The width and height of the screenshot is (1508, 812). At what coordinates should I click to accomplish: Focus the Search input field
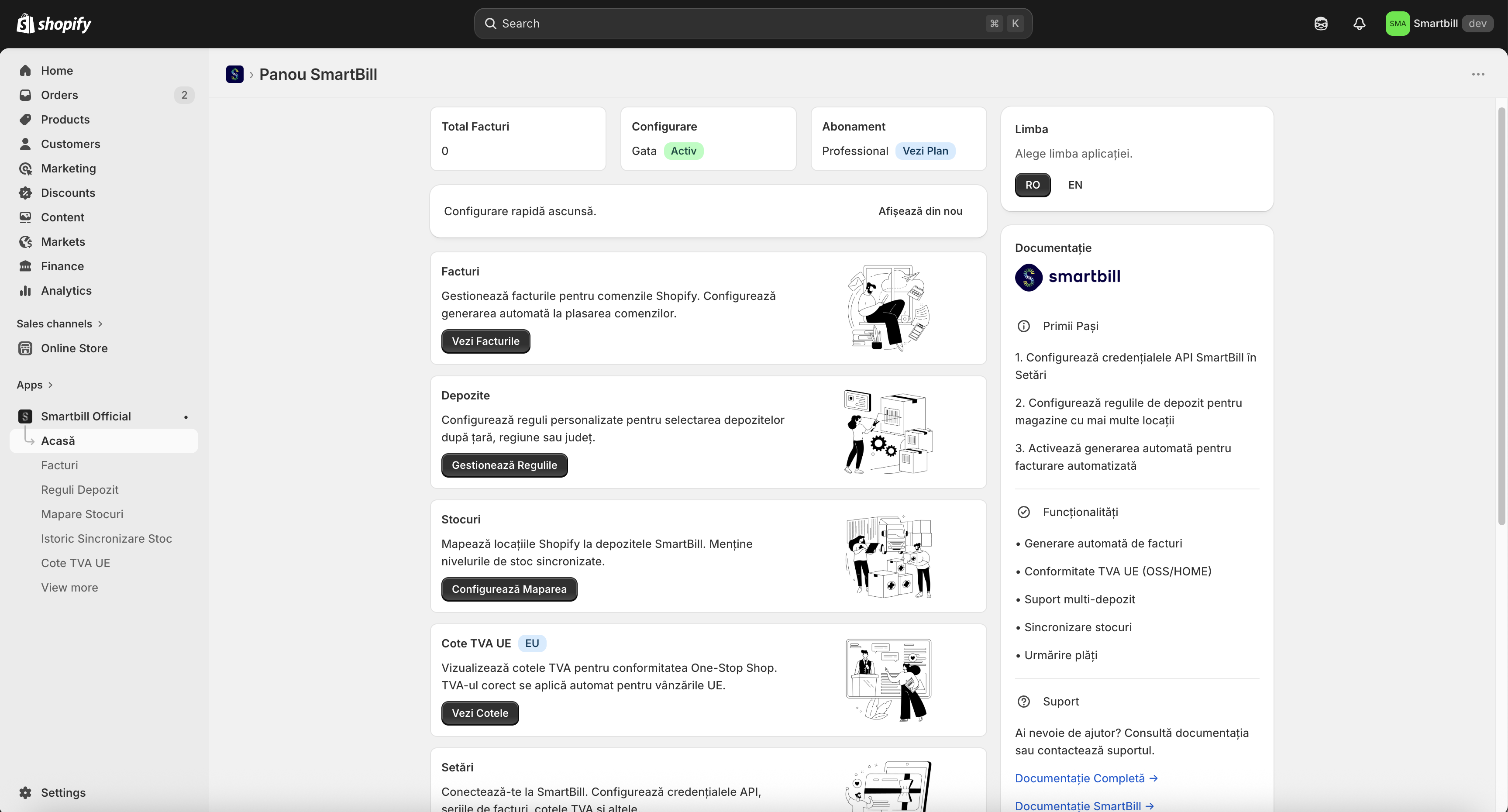click(753, 24)
